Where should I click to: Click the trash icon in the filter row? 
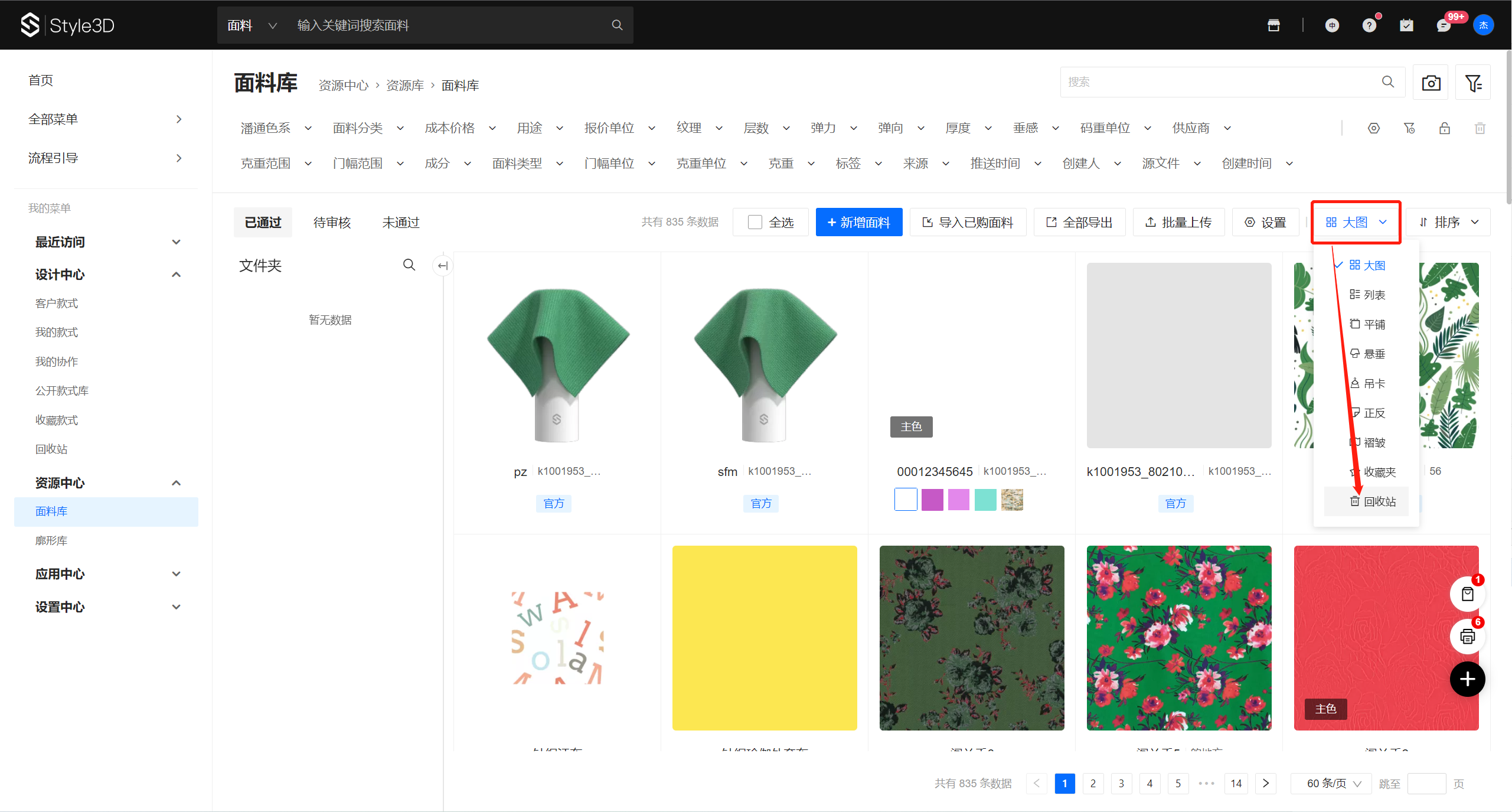pyautogui.click(x=1480, y=128)
